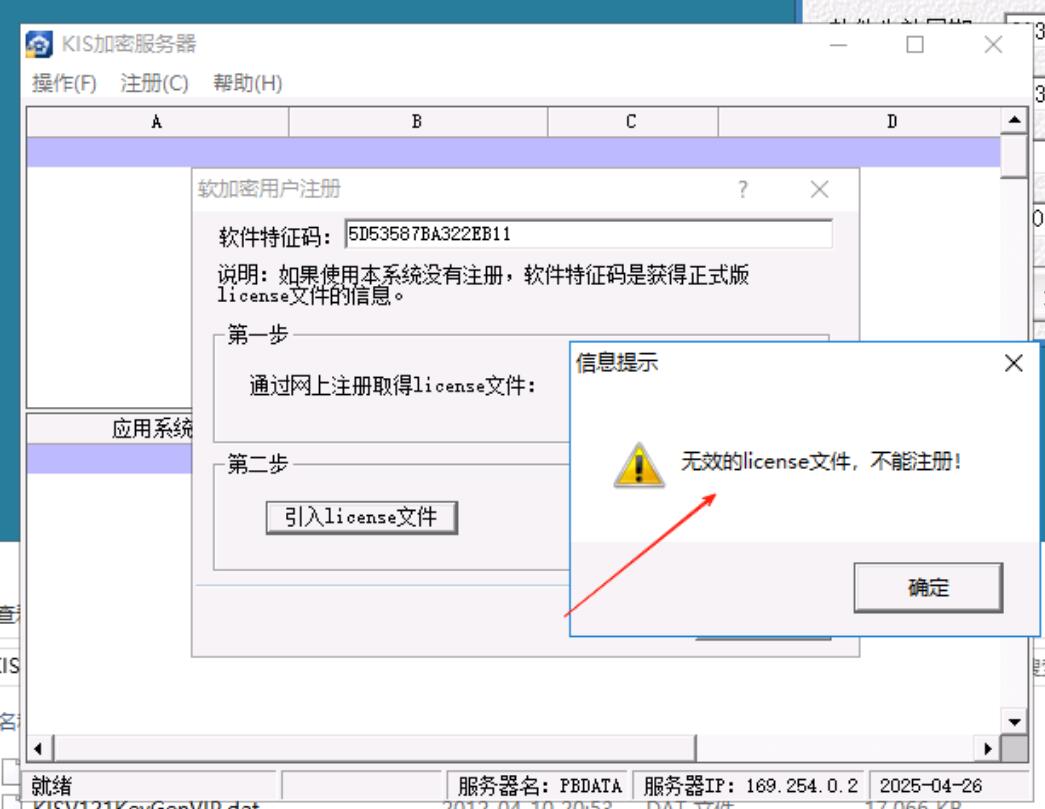
Task: Close the 信息提示 message dialog
Action: pyautogui.click(x=1013, y=363)
